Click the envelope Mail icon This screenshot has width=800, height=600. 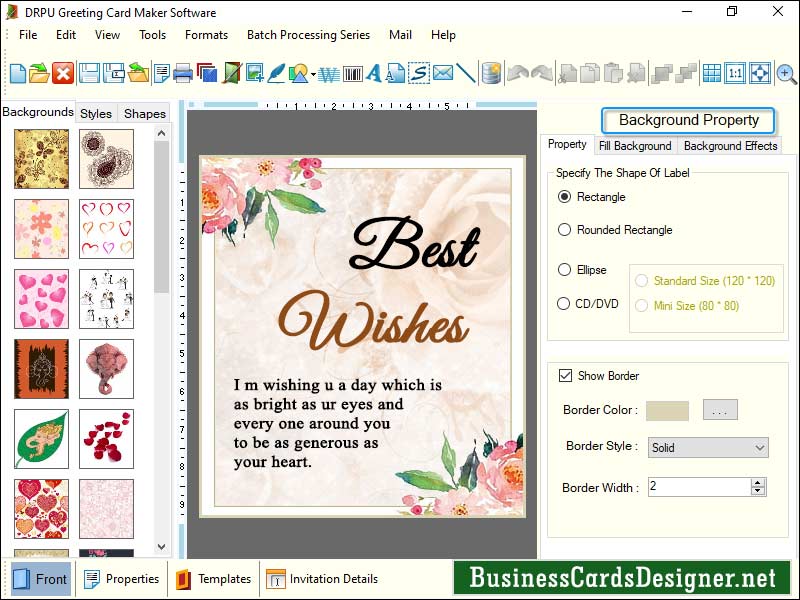pyautogui.click(x=443, y=73)
